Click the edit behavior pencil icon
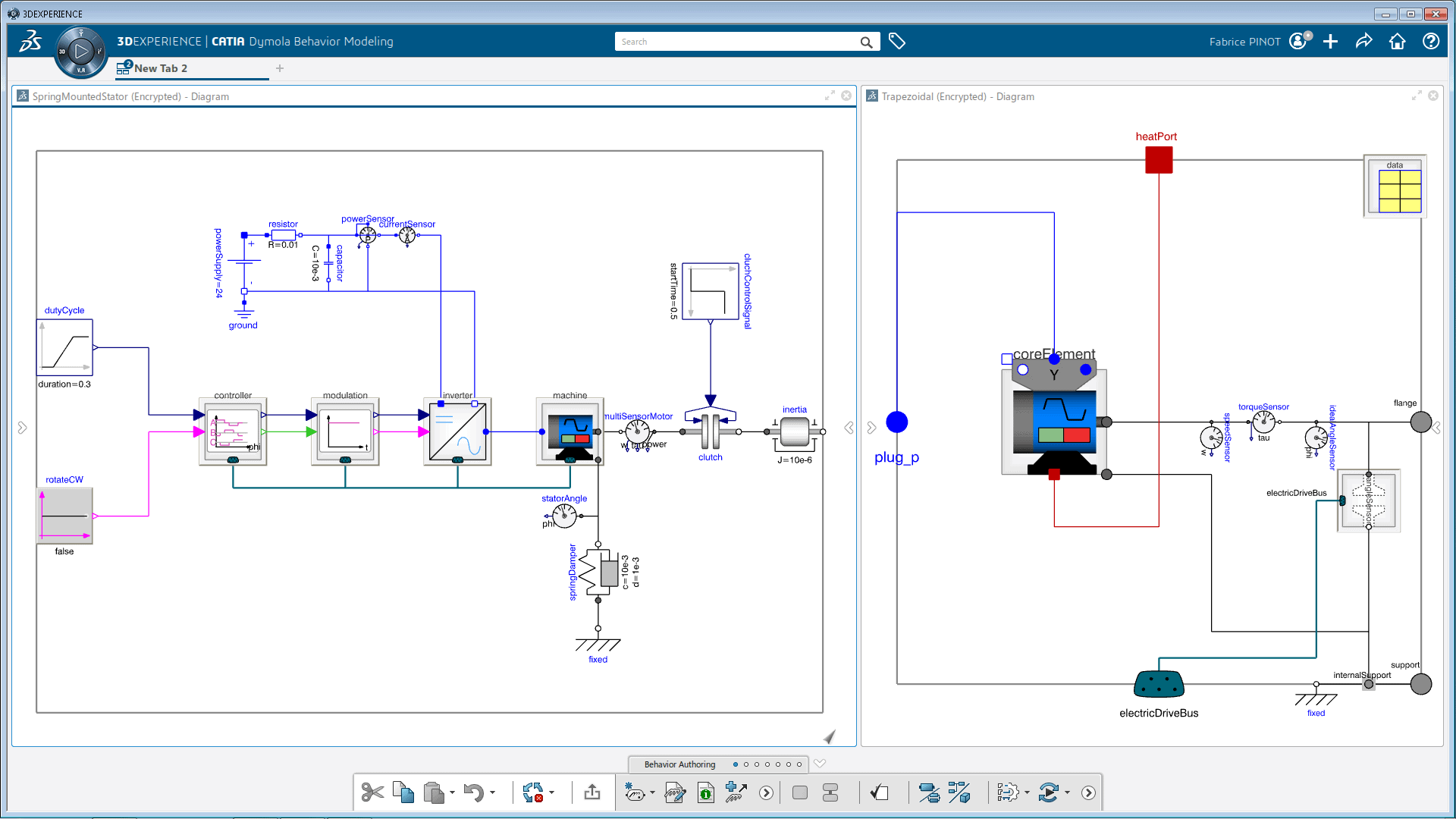1456x819 pixels. coord(675,792)
